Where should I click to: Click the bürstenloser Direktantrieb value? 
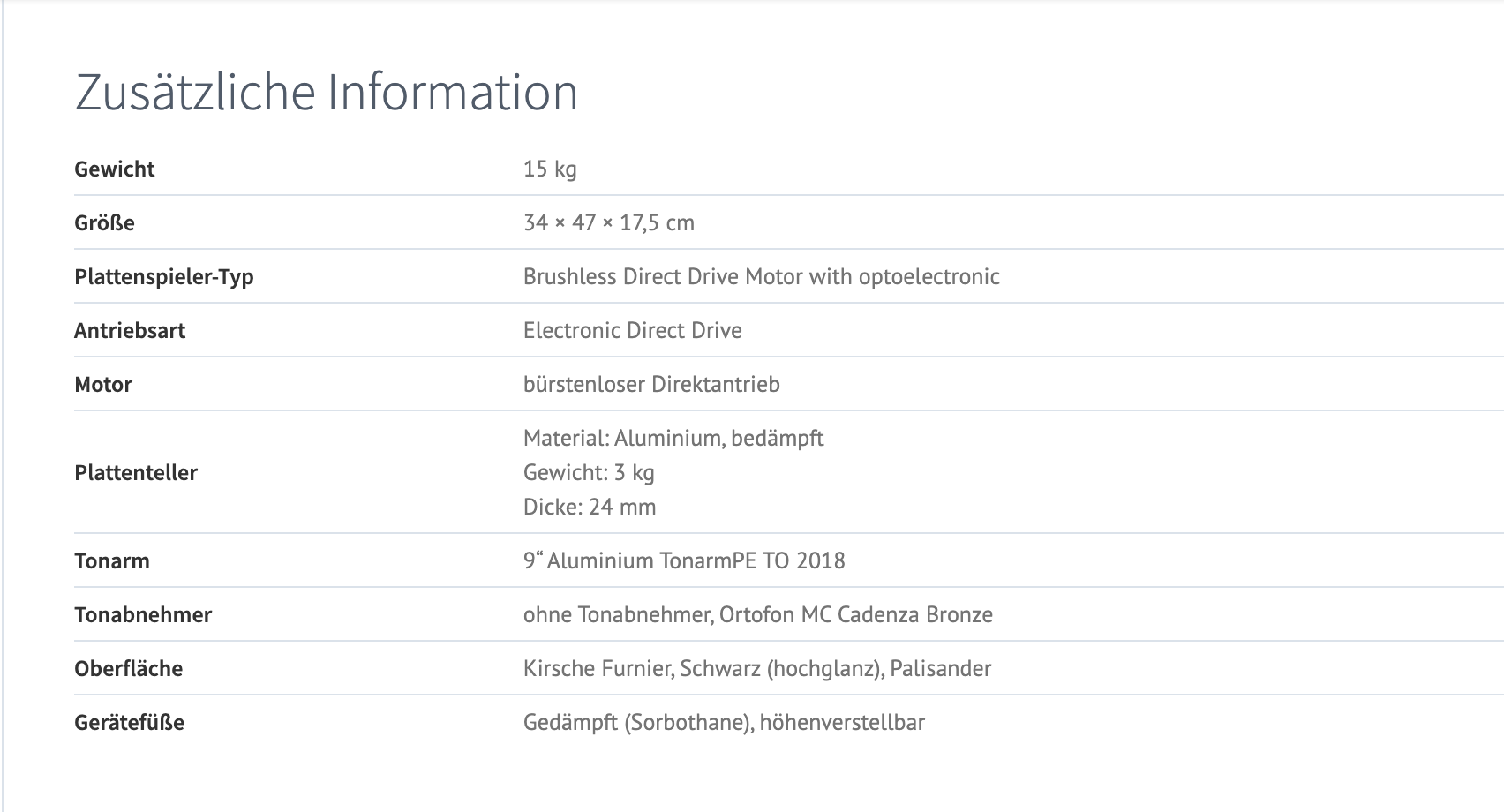click(651, 385)
